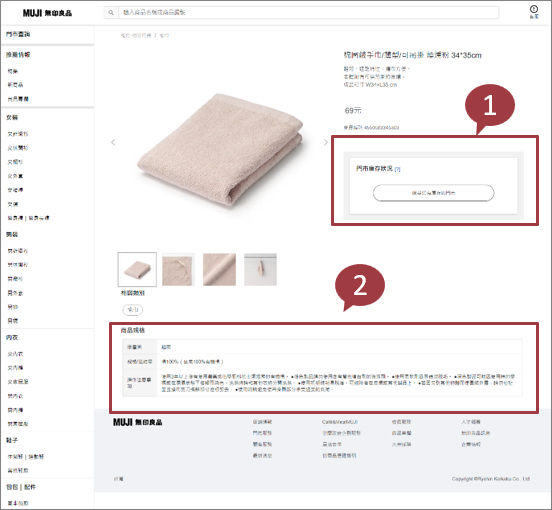
Task: Open the member icon at top right
Action: pos(534,11)
